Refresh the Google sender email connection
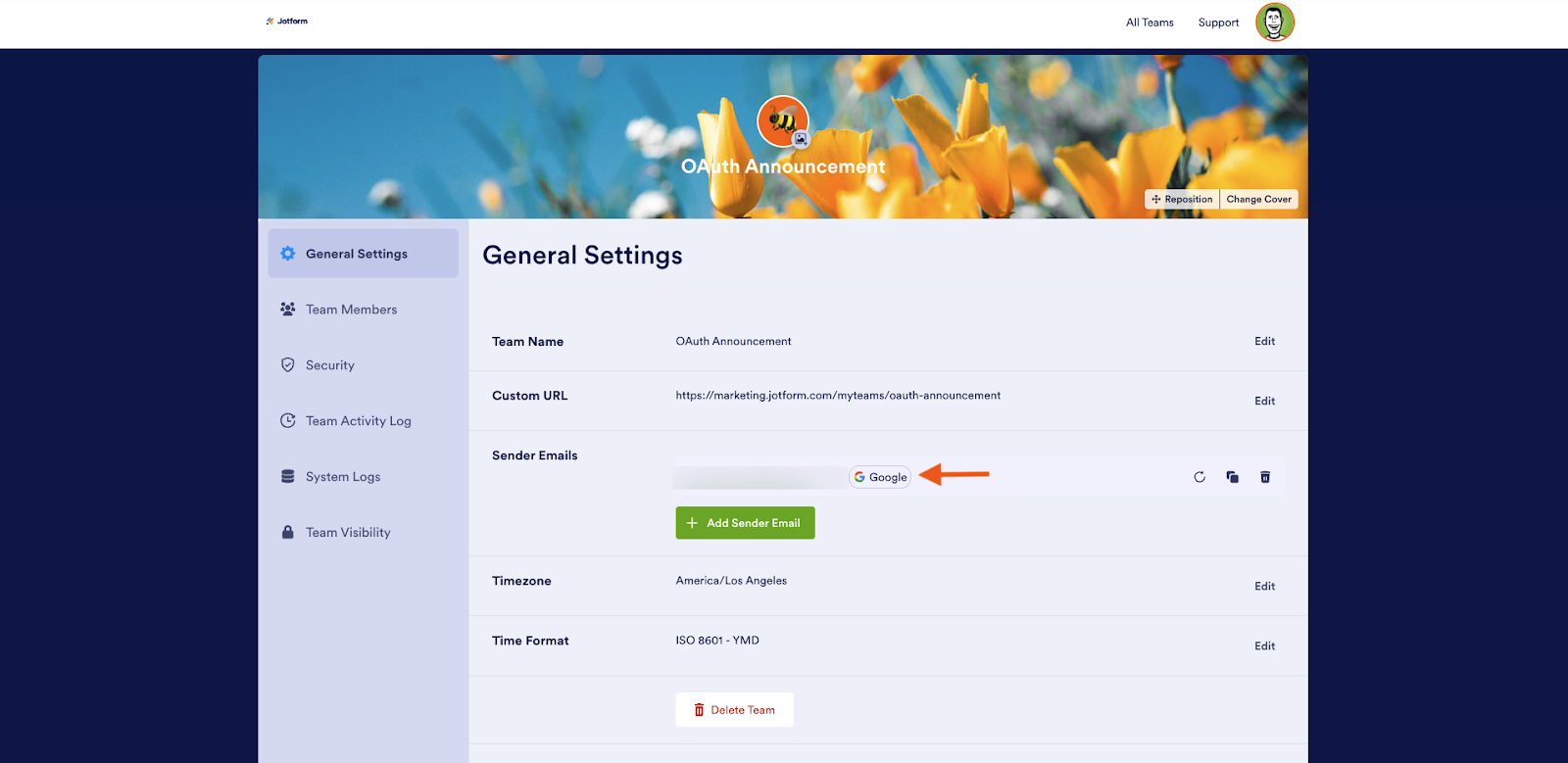1568x763 pixels. [x=1200, y=477]
